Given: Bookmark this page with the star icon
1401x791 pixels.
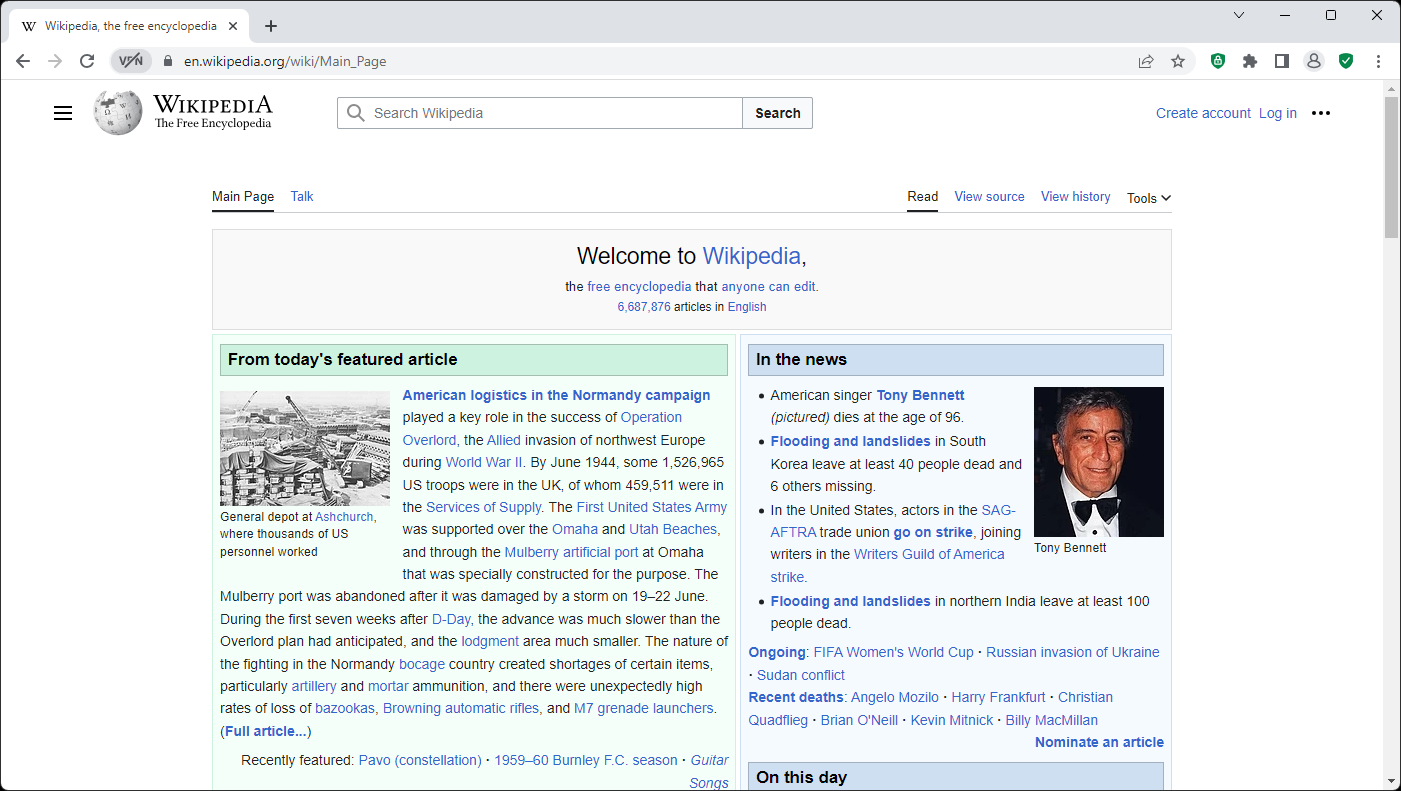Looking at the screenshot, I should coord(1178,61).
